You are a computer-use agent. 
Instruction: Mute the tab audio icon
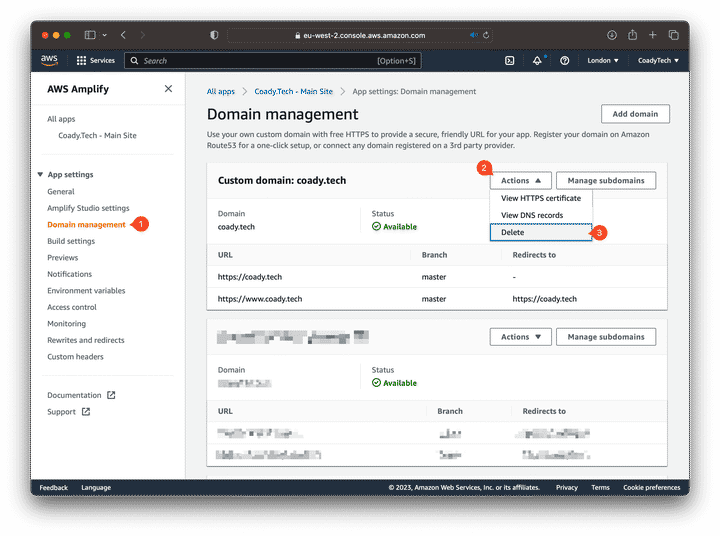(473, 35)
